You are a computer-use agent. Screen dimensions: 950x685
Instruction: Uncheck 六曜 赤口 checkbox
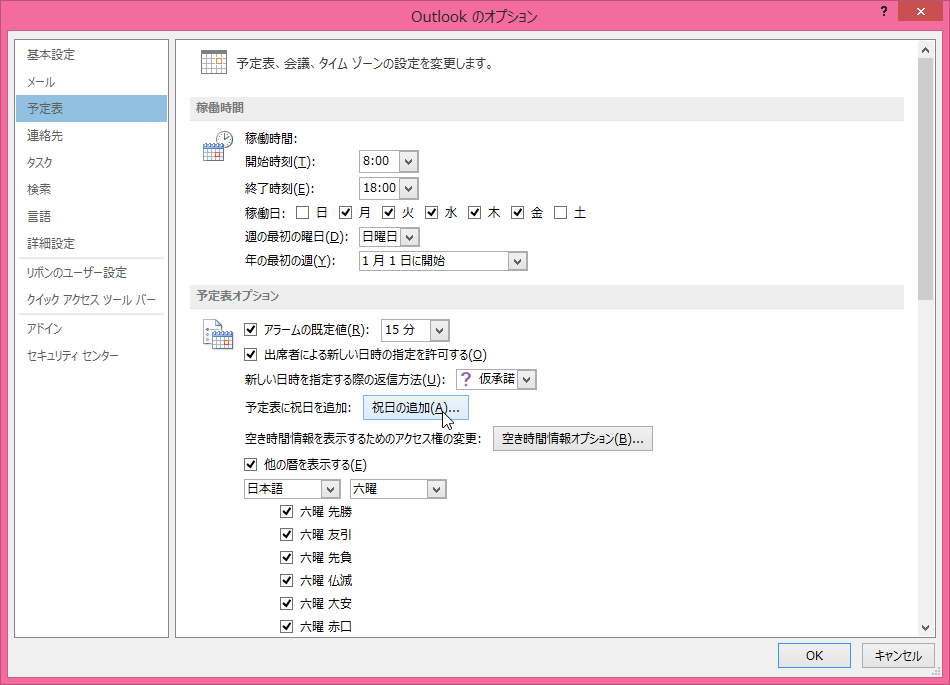(x=287, y=626)
